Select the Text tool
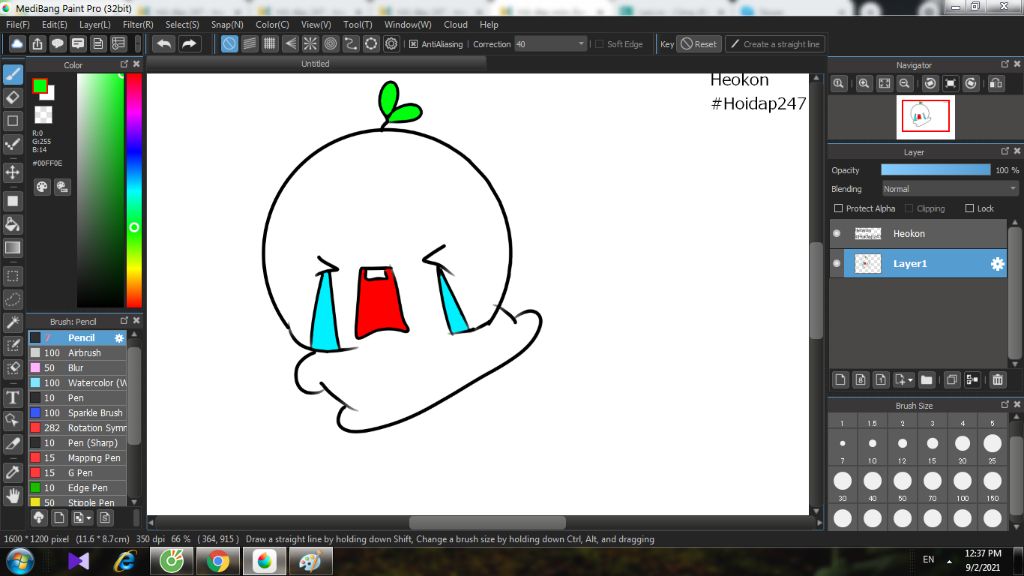The width and height of the screenshot is (1024, 576). pos(13,397)
